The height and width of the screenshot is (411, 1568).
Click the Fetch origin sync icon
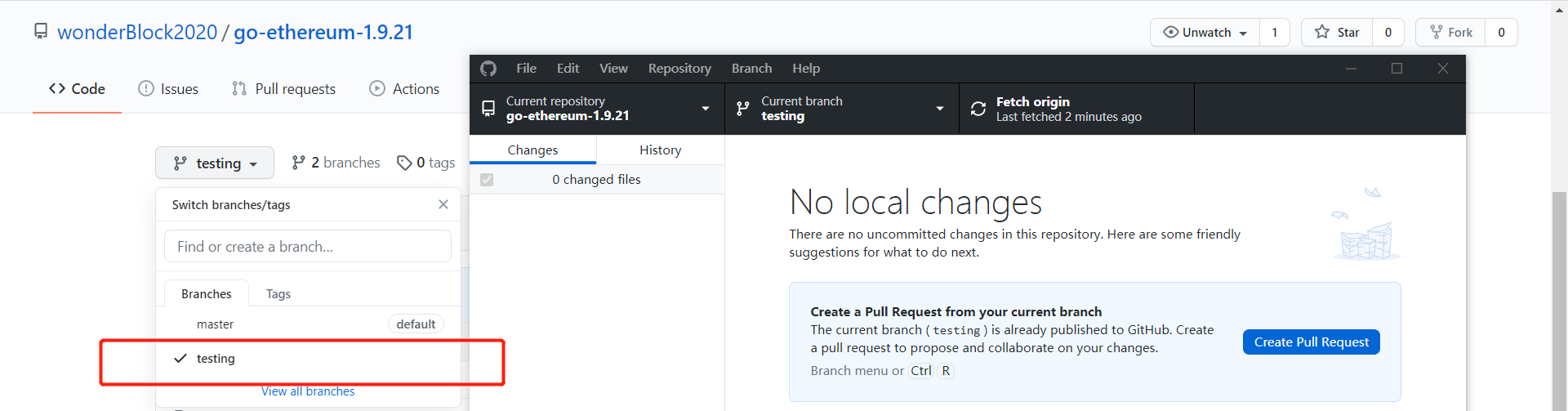(978, 109)
